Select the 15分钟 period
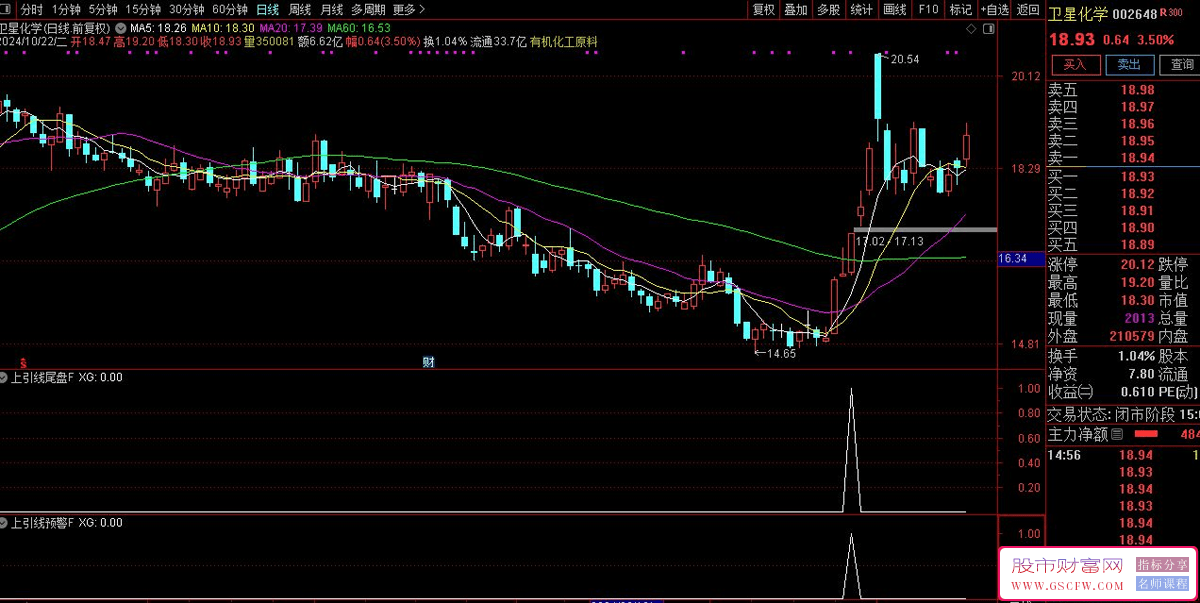1200x603 pixels. pos(143,9)
